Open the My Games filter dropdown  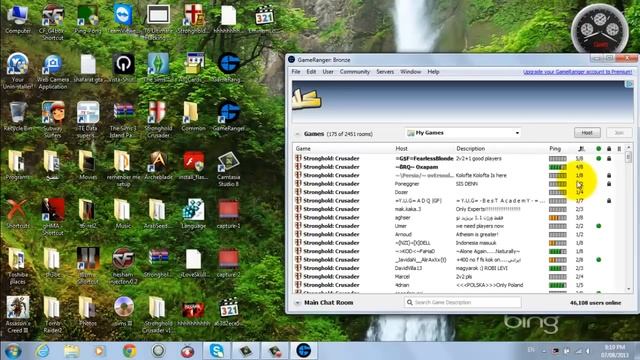coord(463,133)
